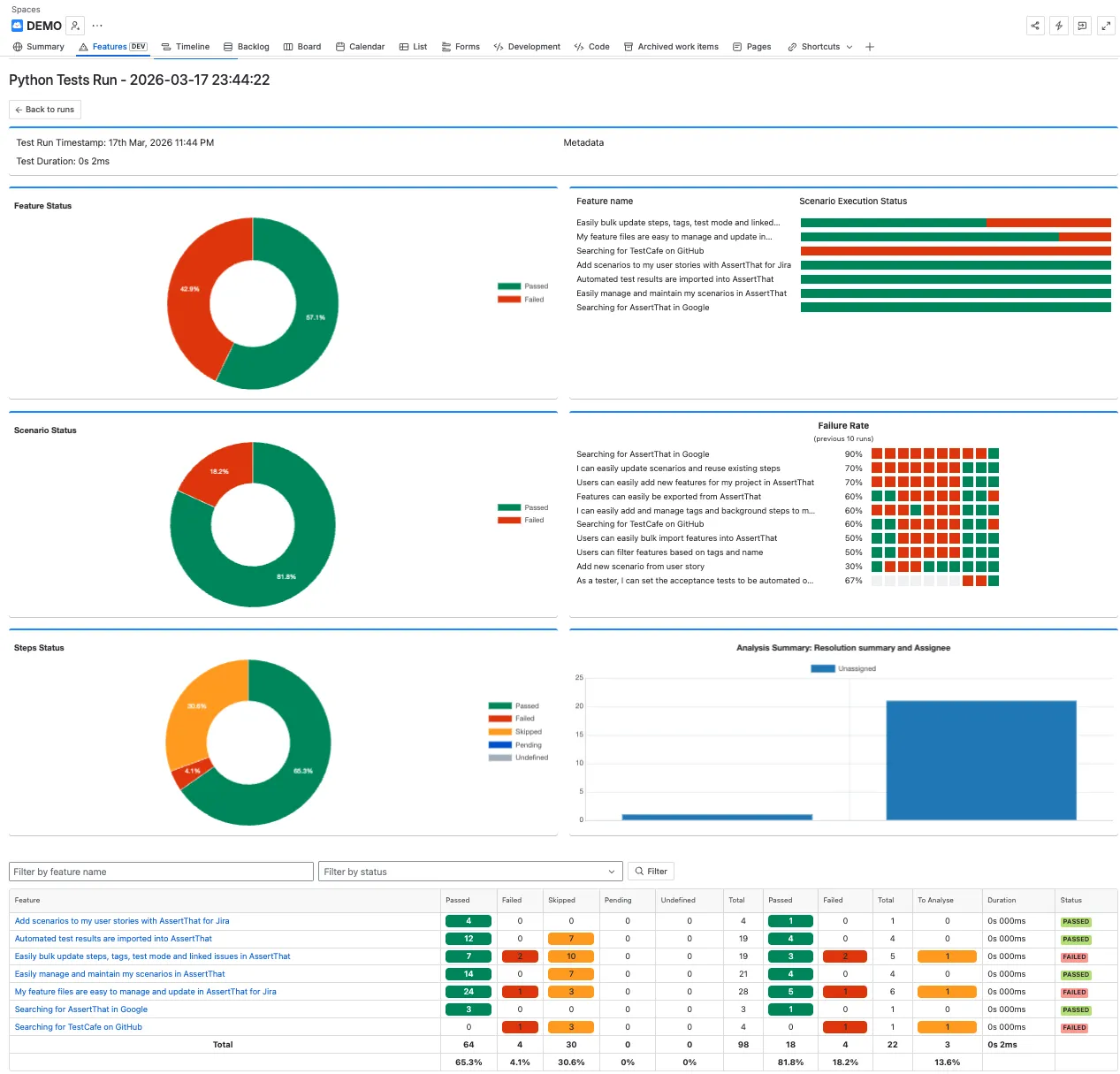Open the Code tab
Screen dimensions: 1120x1074
(592, 47)
